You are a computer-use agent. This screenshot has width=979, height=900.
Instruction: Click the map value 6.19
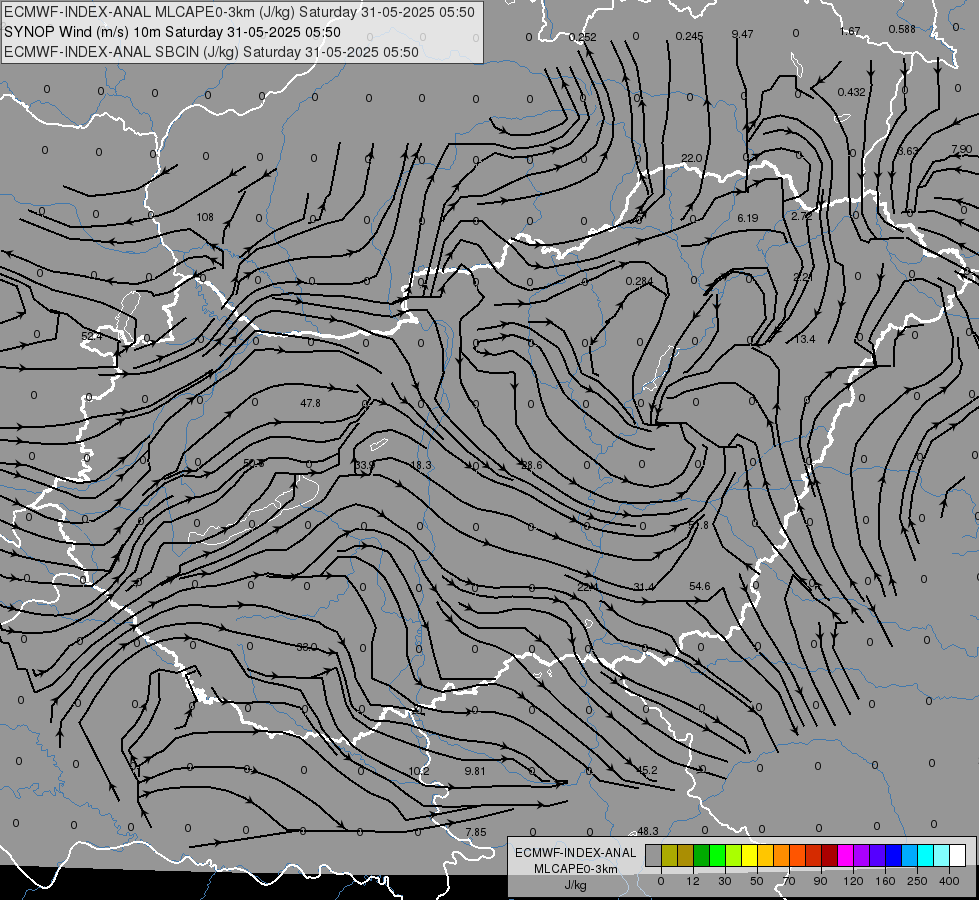[747, 218]
